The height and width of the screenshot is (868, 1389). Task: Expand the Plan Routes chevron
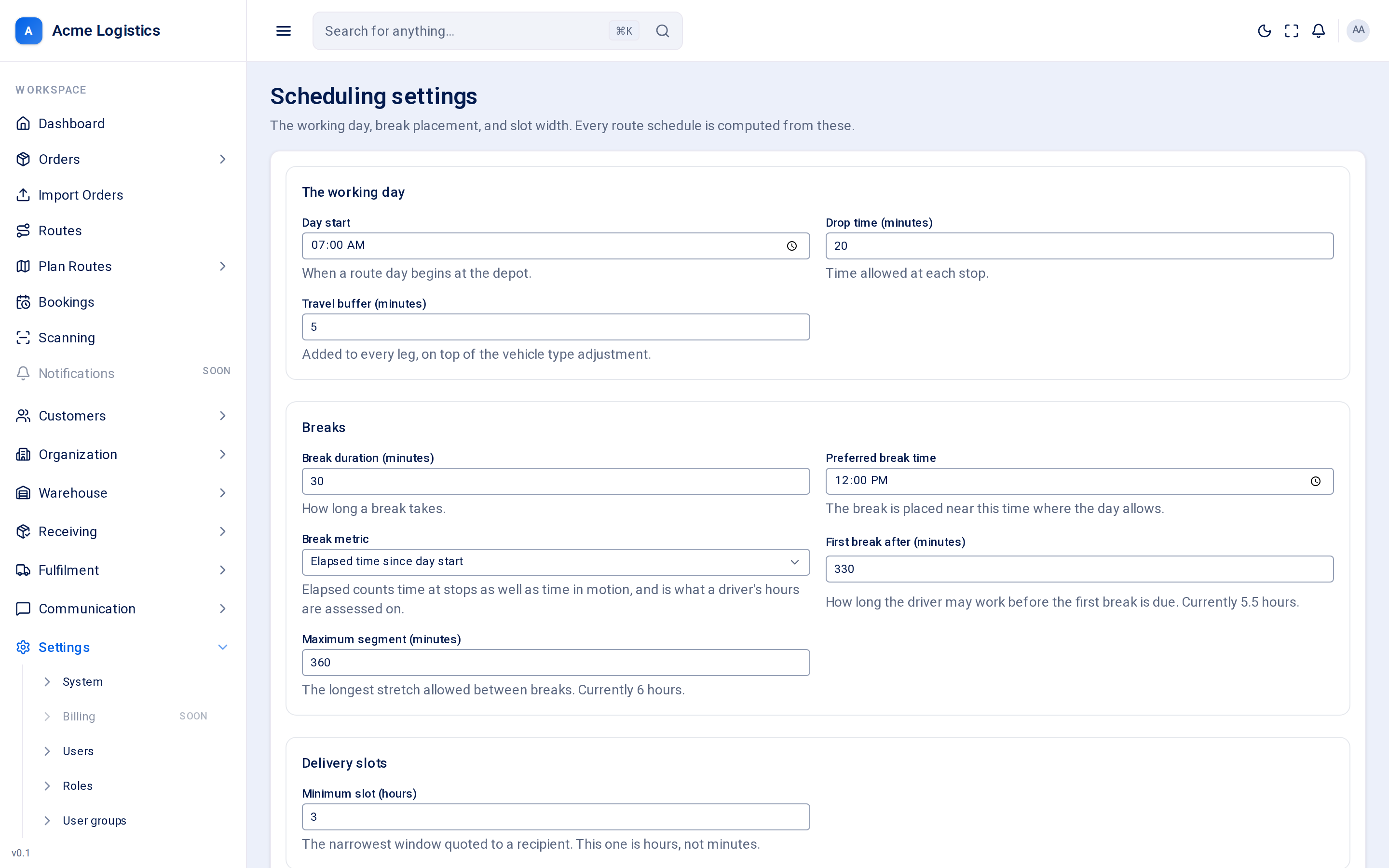point(223,266)
